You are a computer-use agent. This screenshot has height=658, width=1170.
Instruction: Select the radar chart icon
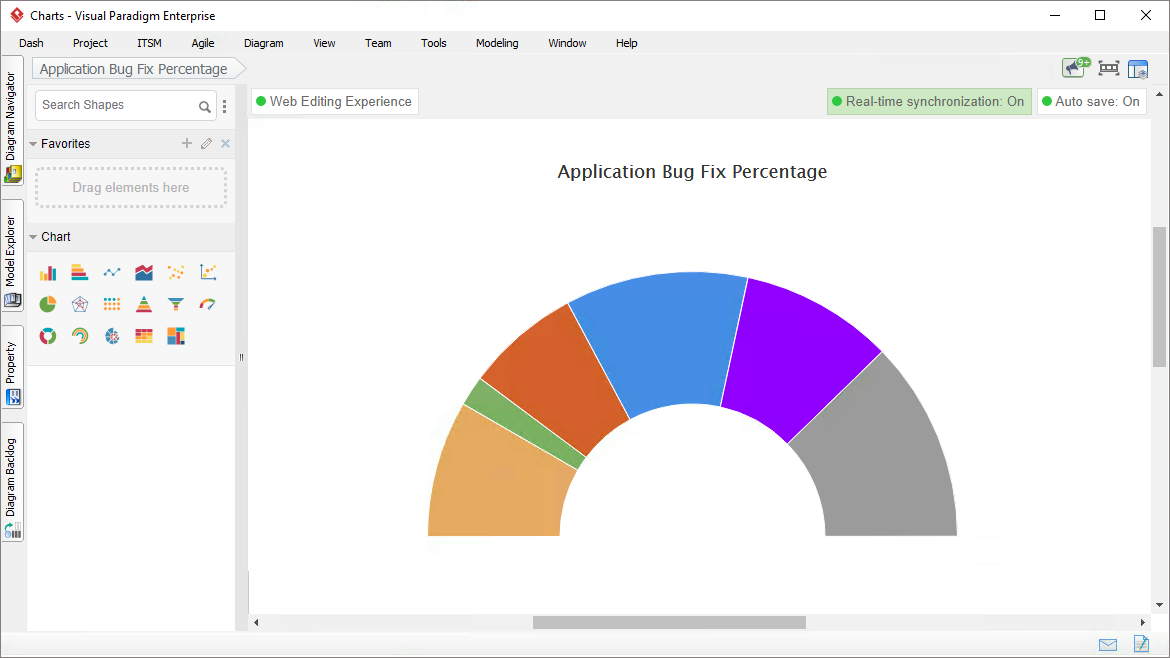[x=80, y=304]
